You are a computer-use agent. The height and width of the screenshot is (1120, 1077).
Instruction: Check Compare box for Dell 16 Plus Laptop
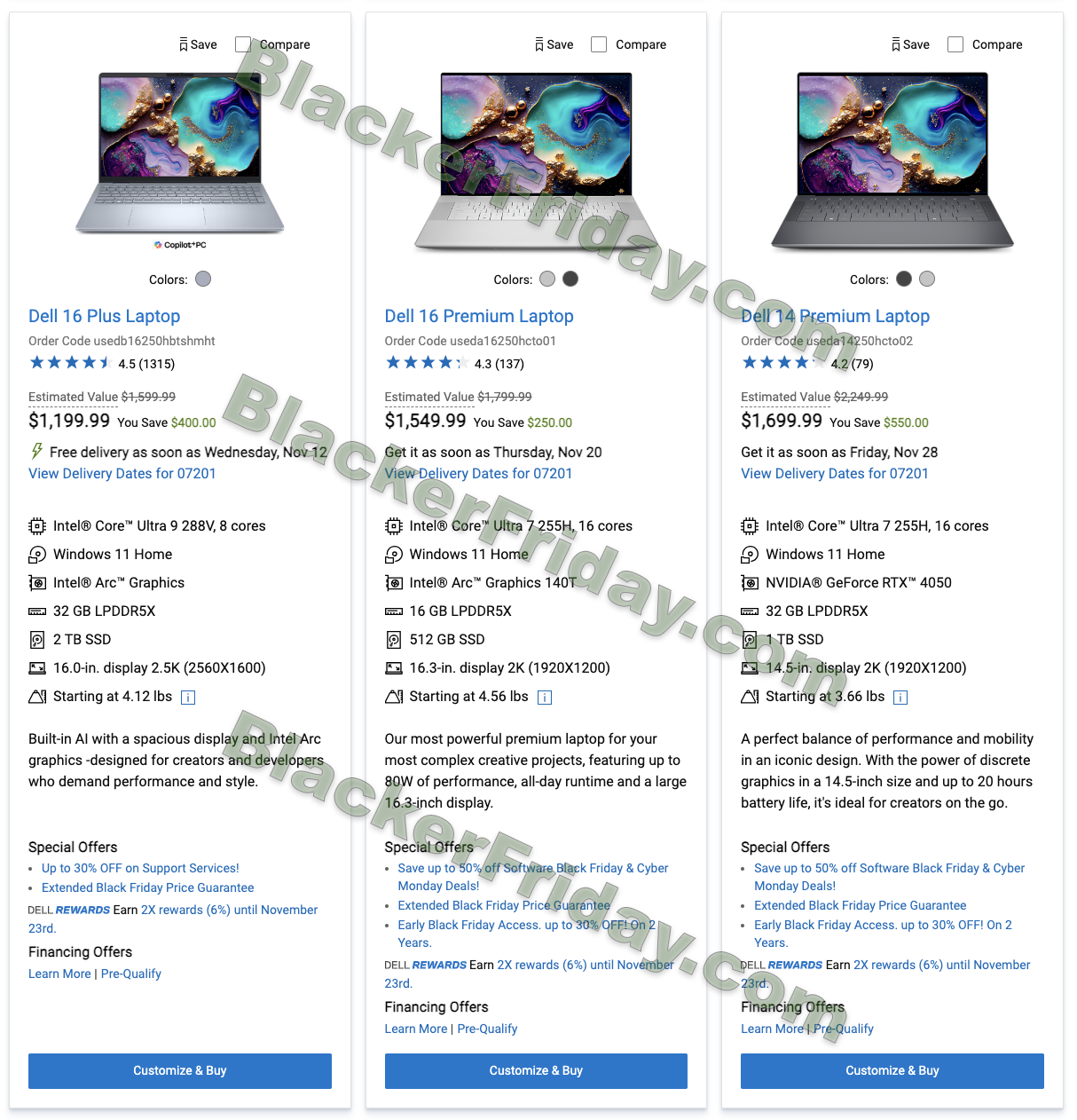point(243,44)
